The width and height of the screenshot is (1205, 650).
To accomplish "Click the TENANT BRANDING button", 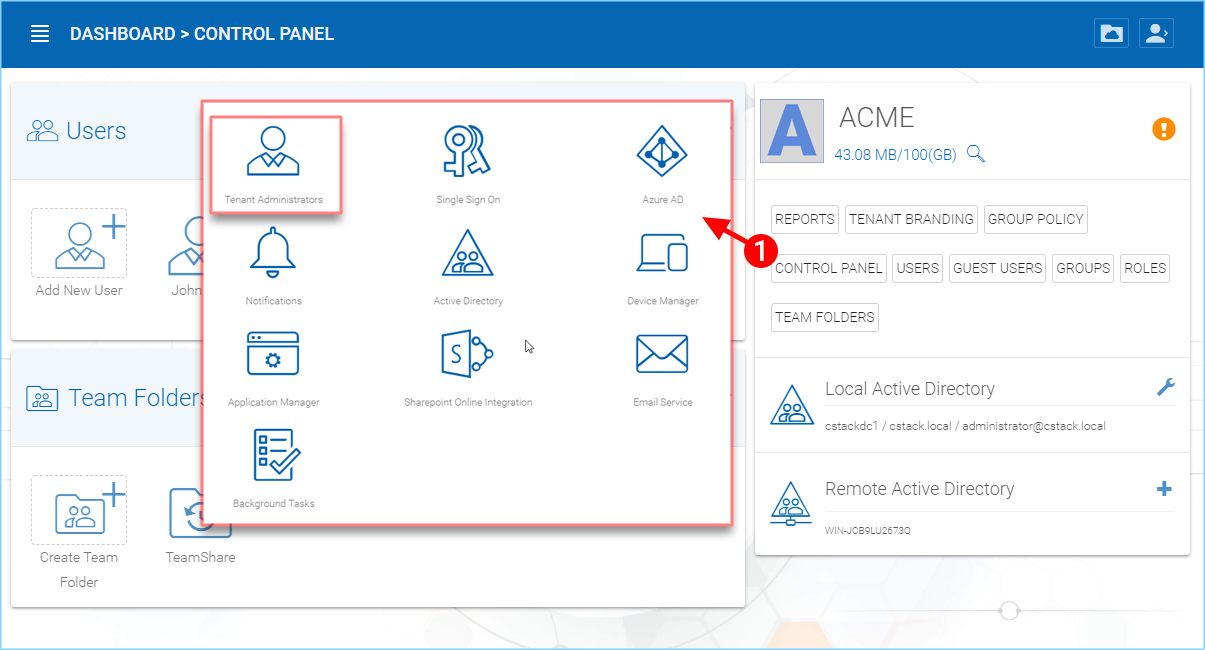I will click(911, 219).
